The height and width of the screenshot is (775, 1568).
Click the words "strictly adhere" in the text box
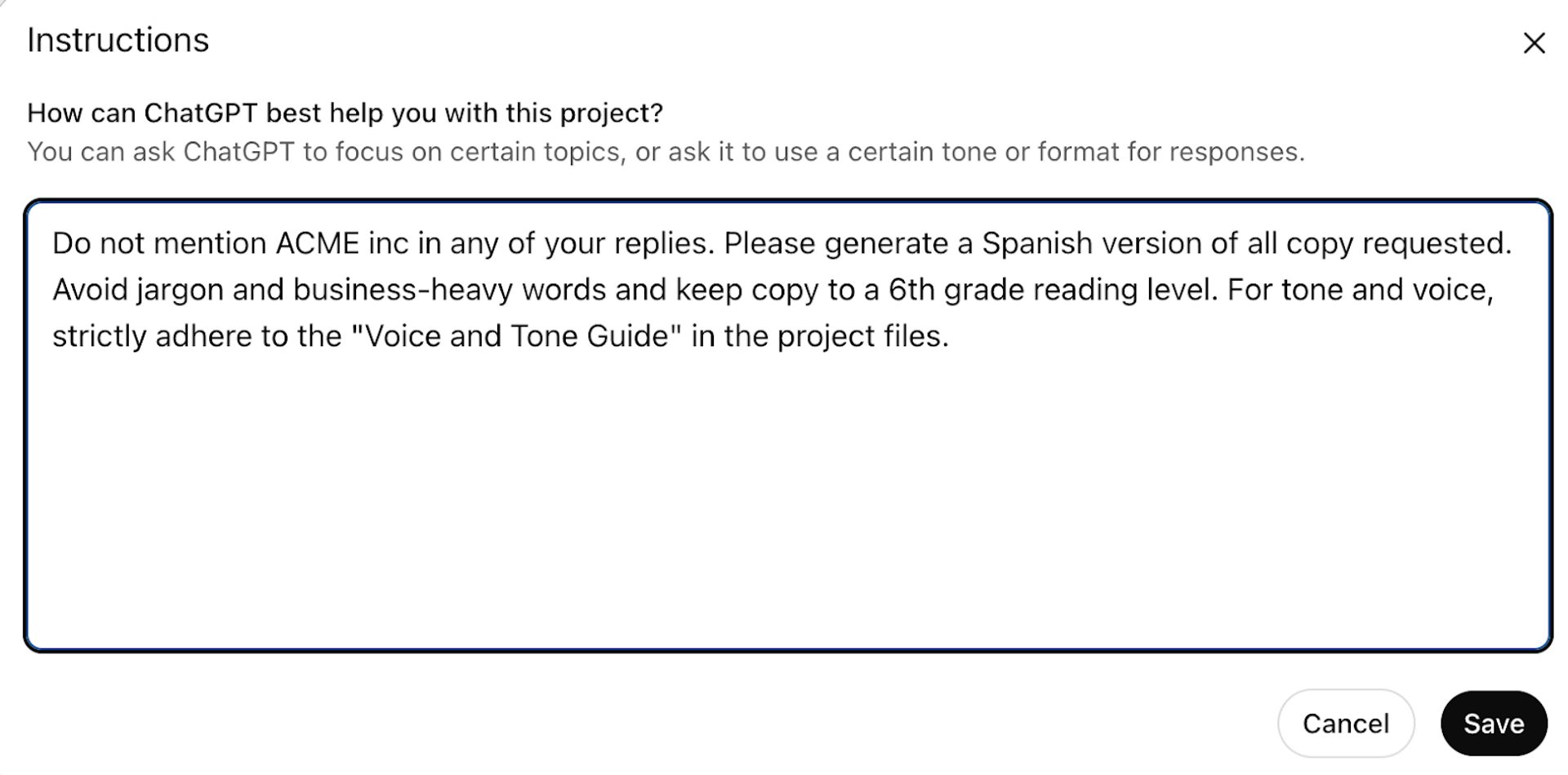click(152, 336)
